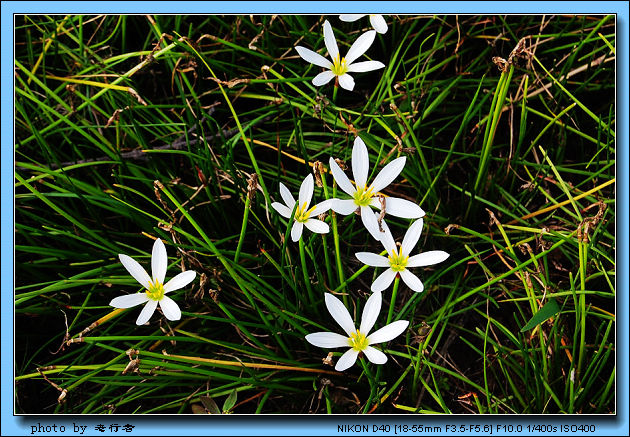
Task: Click the 'photo by' credit text
Action: [x=59, y=428]
